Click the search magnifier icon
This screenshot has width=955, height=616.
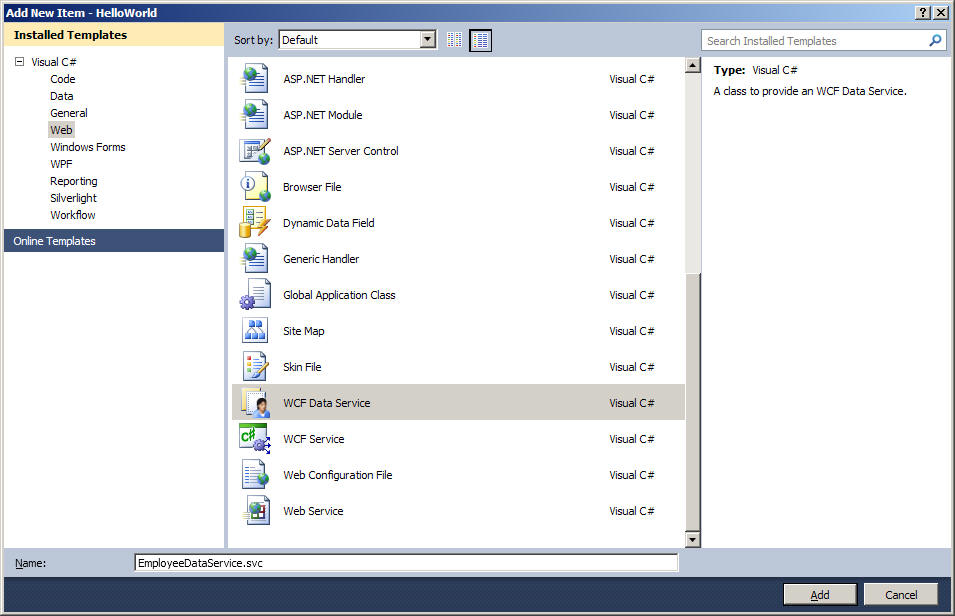[x=935, y=40]
